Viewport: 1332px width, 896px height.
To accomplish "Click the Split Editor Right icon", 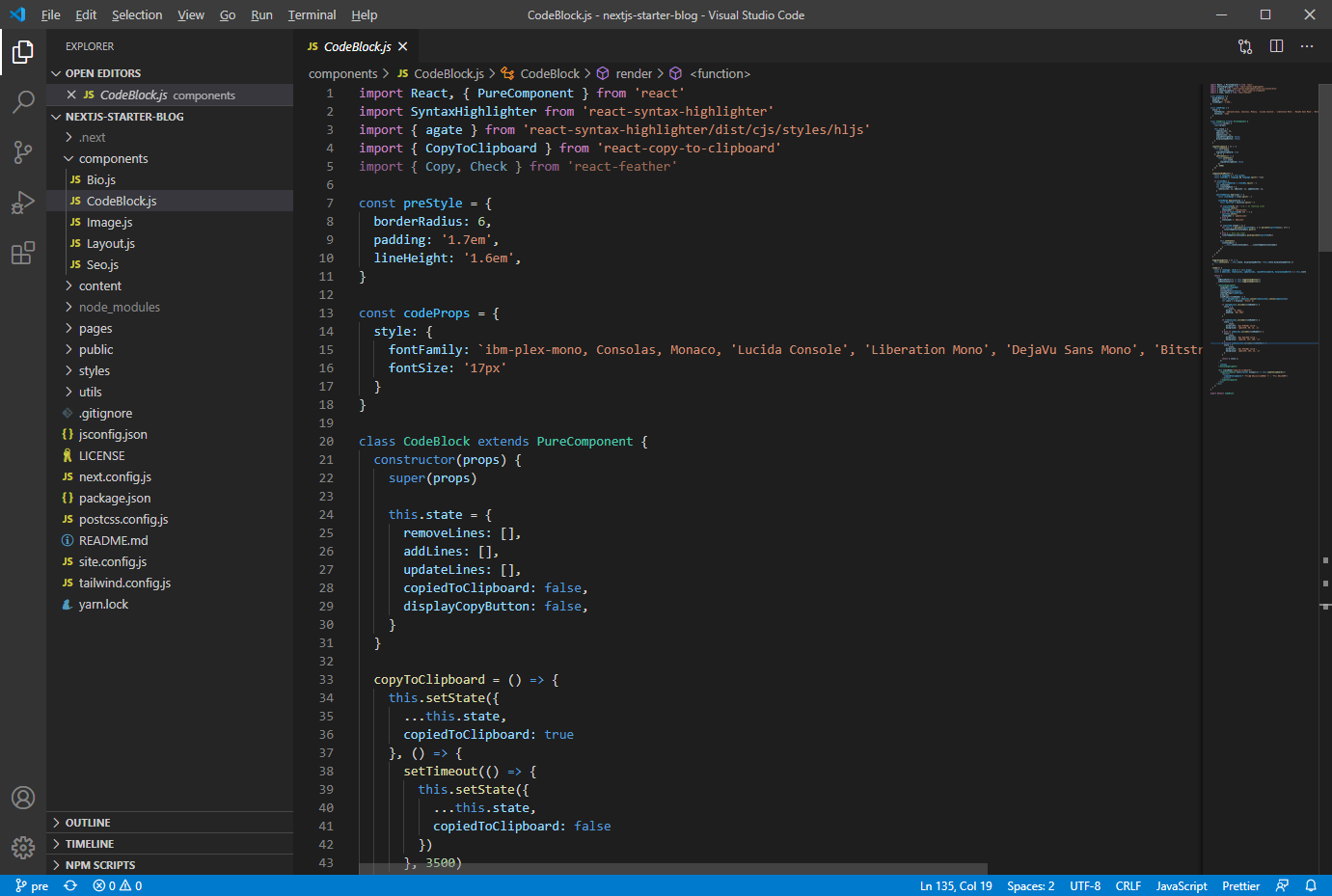I will click(x=1276, y=46).
